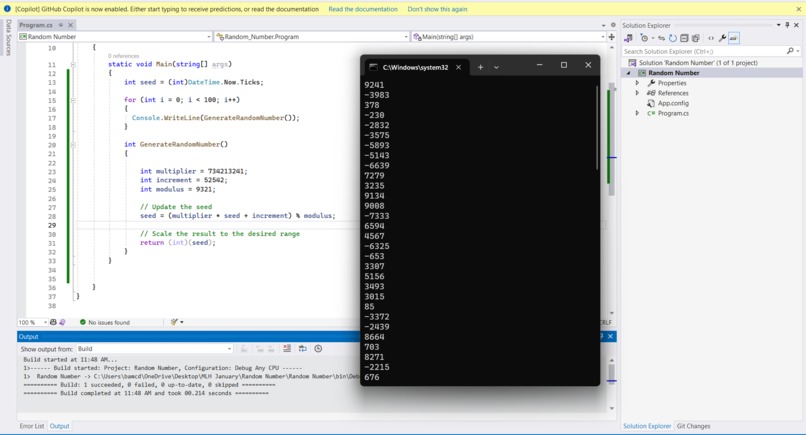Click Don't show this again link
Viewport: 806px width, 435px height.
(x=437, y=9)
